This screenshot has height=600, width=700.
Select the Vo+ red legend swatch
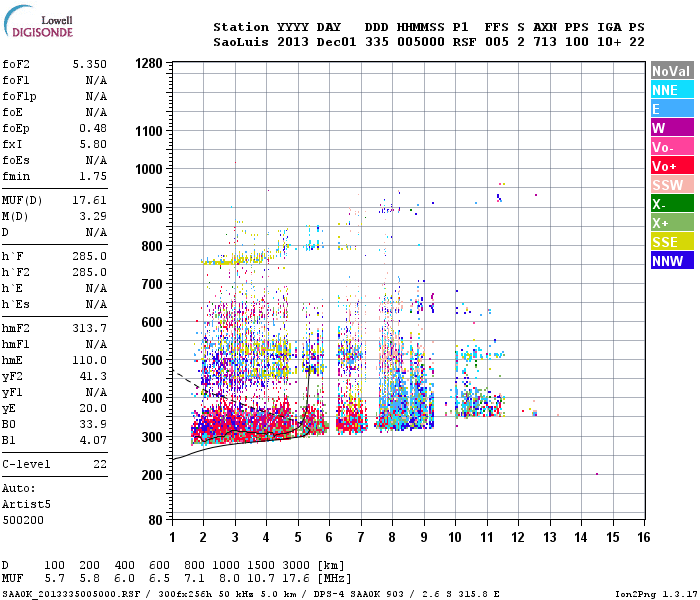(672, 166)
